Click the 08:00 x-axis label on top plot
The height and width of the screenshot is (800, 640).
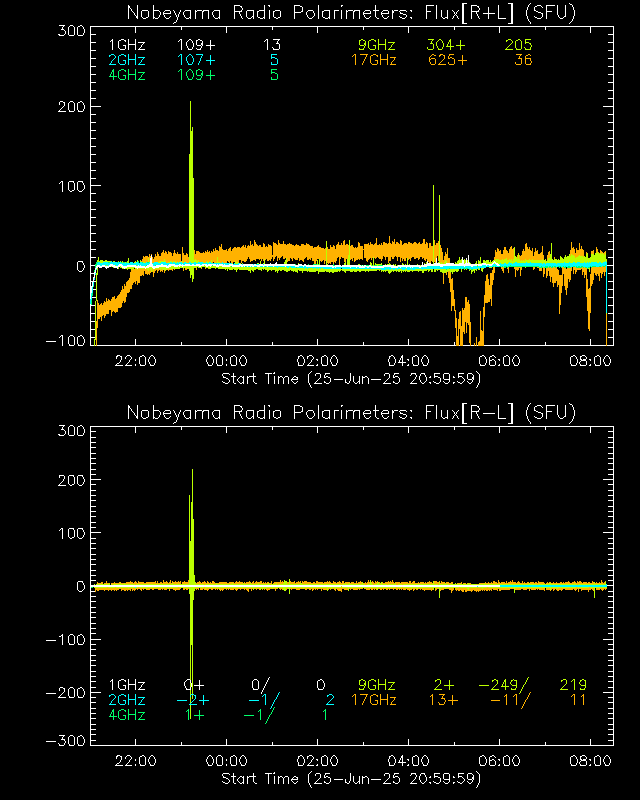click(x=590, y=361)
